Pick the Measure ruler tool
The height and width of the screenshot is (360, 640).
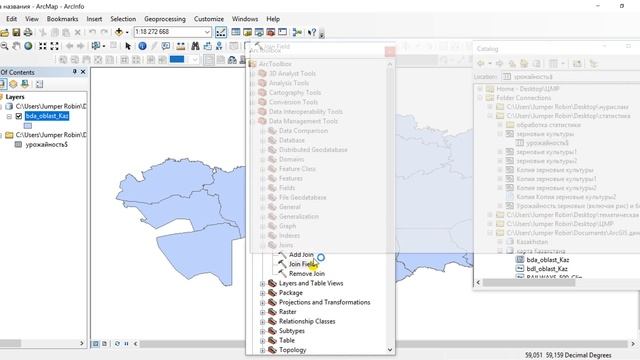click(180, 46)
